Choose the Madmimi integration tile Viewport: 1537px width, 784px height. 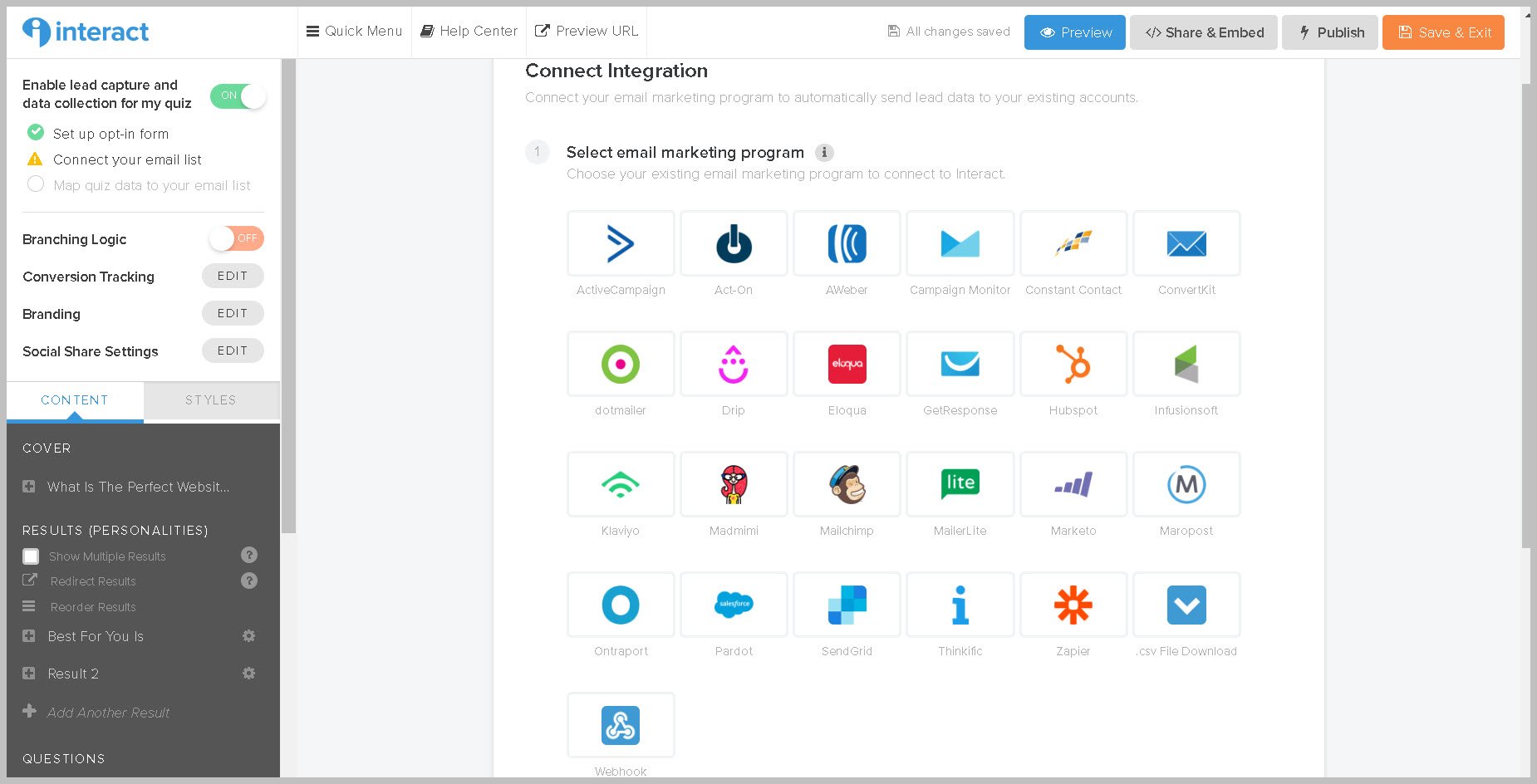[734, 484]
